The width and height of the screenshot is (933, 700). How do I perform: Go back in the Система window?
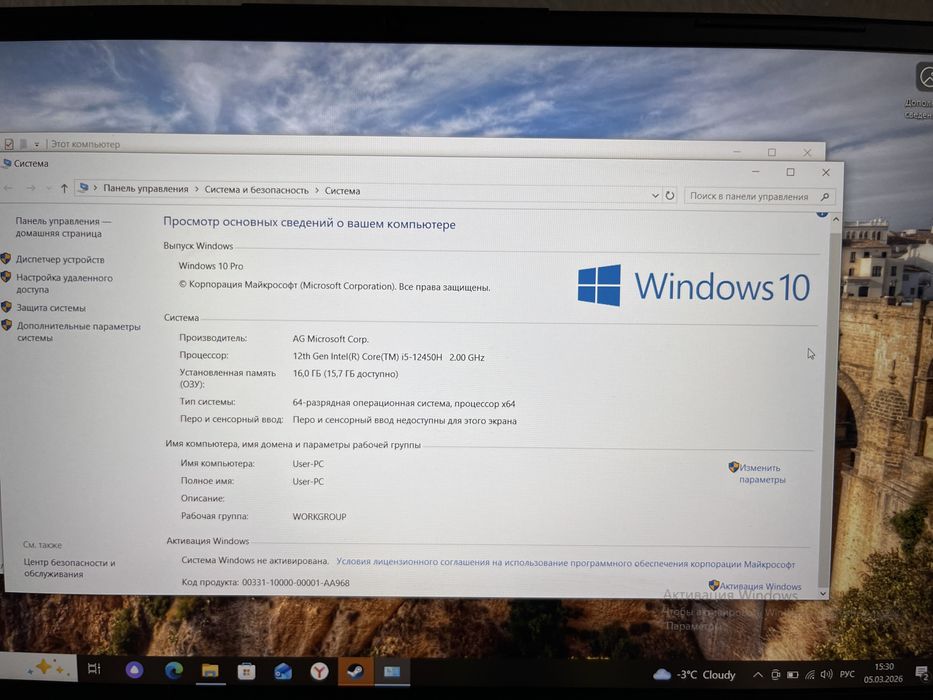point(8,188)
